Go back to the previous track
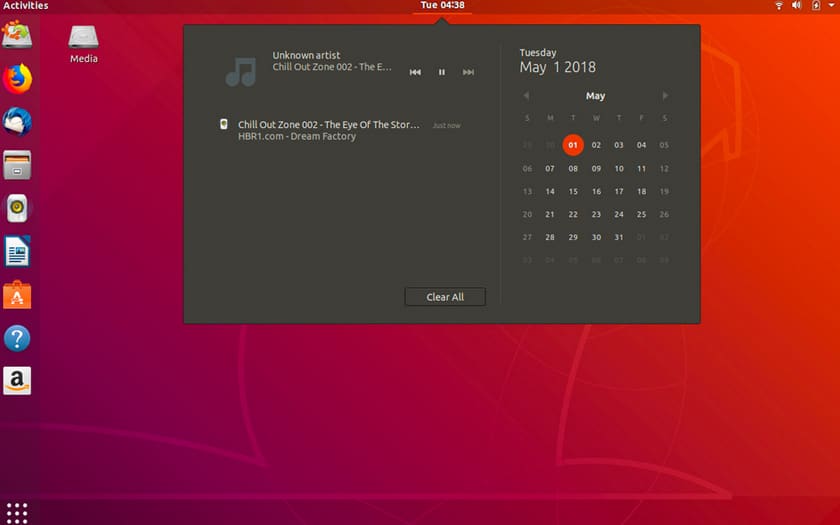This screenshot has width=840, height=525. 415,72
